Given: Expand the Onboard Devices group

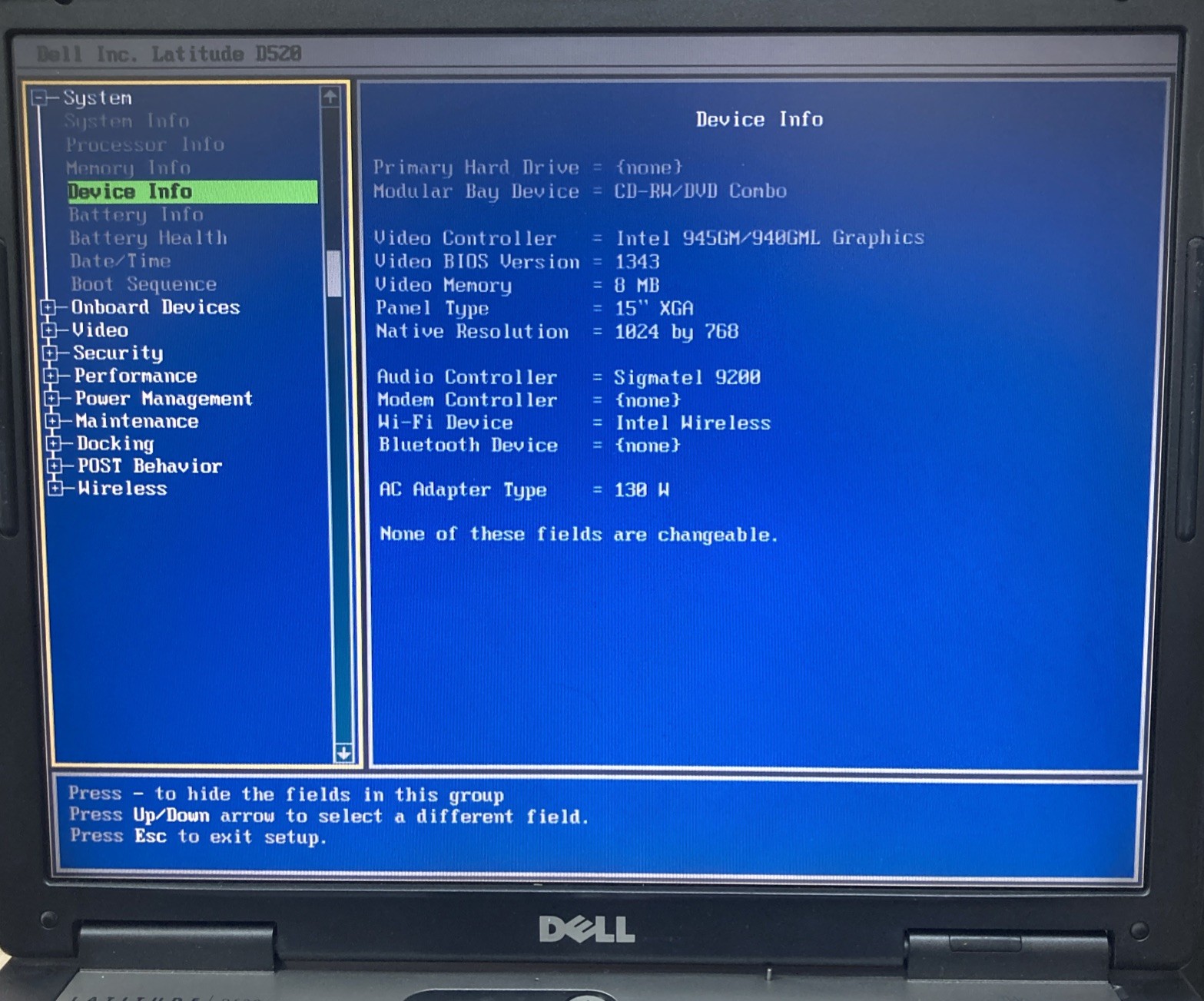Looking at the screenshot, I should [x=50, y=307].
